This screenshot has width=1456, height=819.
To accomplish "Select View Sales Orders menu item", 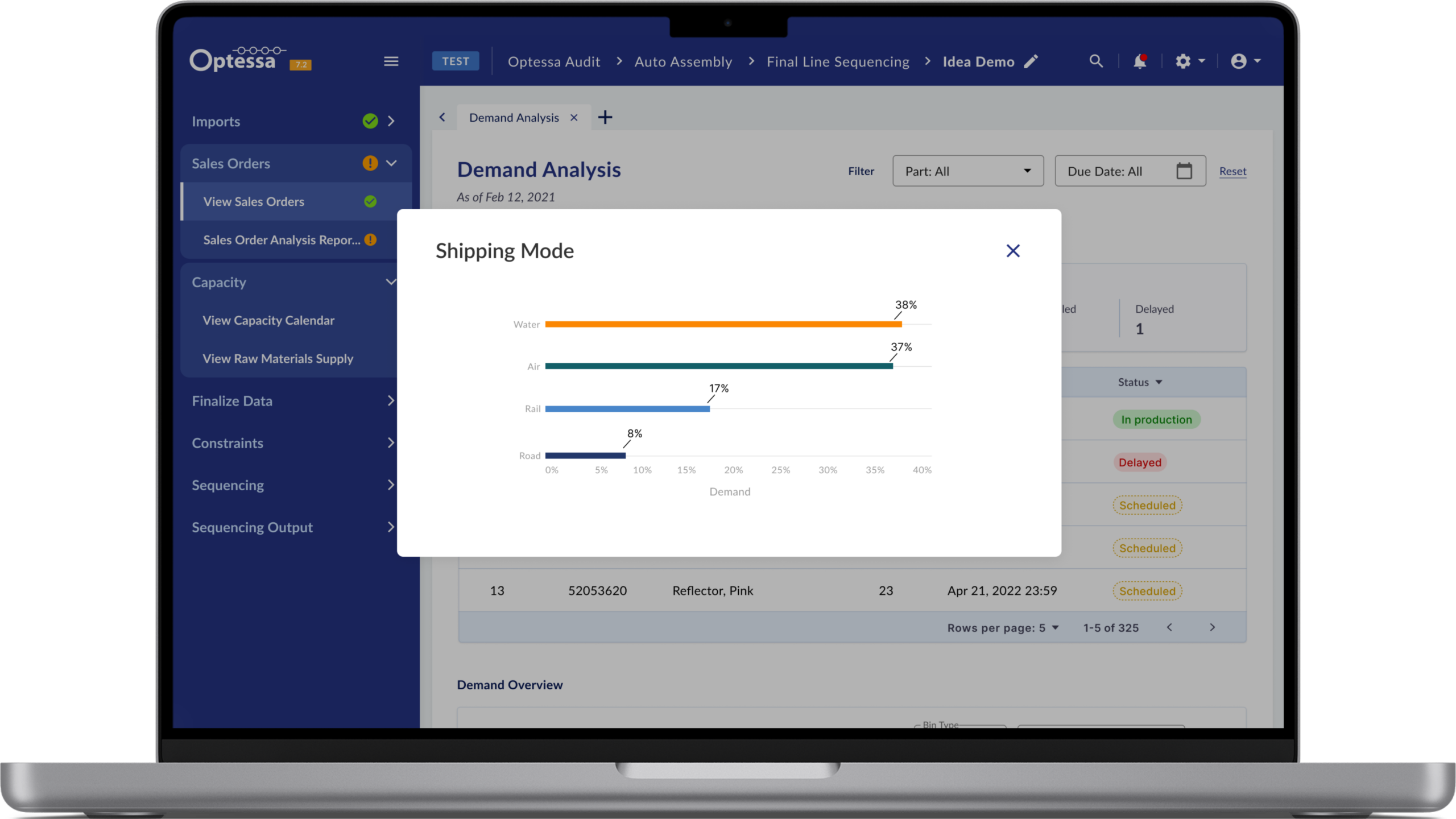I will click(254, 202).
